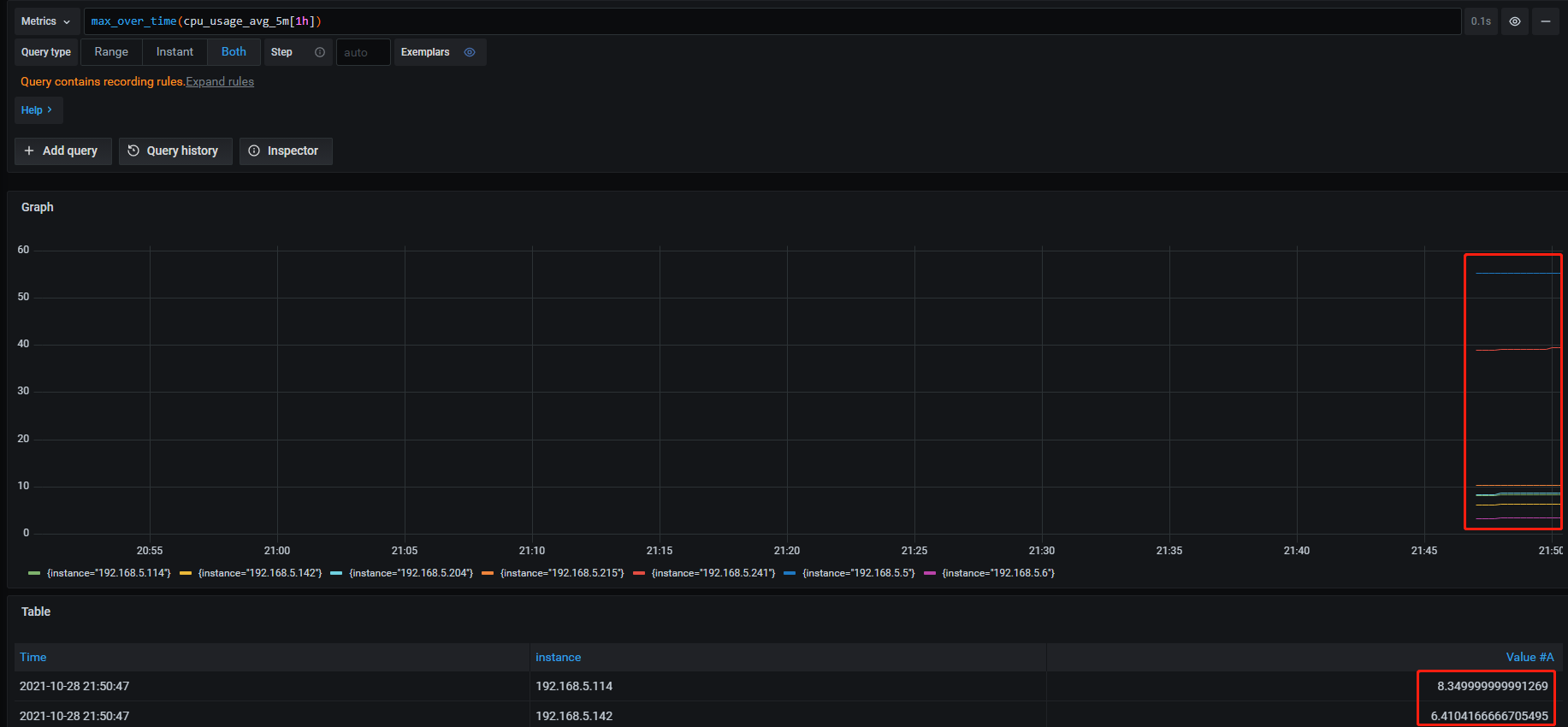Click the Step info icon
Viewport: 1568px width, 727px height.
[x=320, y=52]
